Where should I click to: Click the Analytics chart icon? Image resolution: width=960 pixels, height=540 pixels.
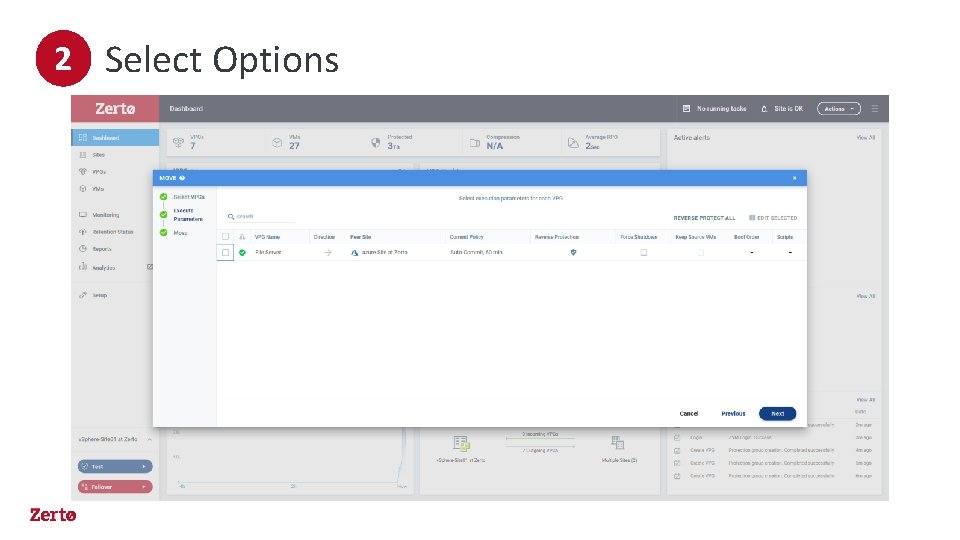point(83,267)
